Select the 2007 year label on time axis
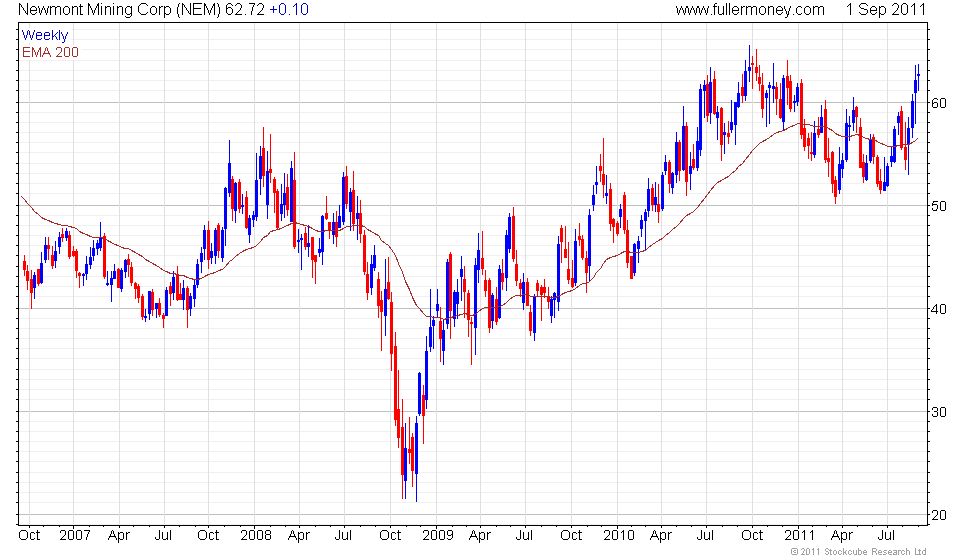 point(75,536)
